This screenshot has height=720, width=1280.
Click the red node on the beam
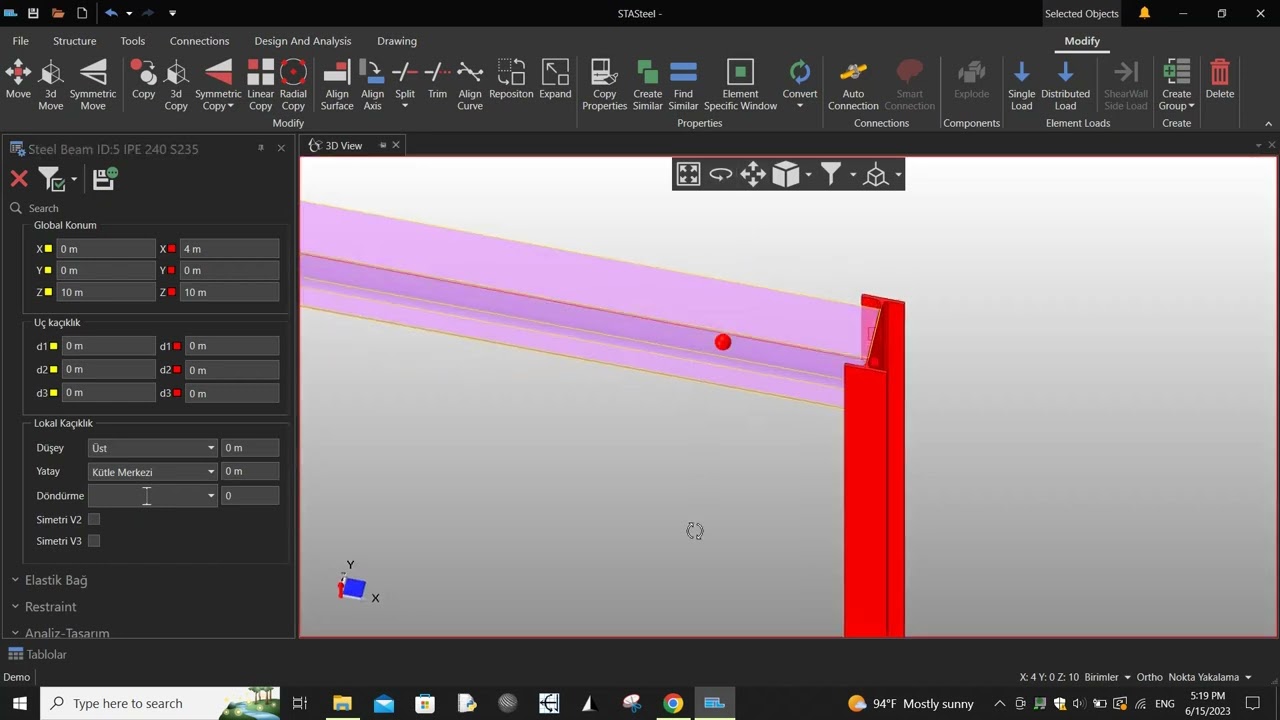click(723, 342)
